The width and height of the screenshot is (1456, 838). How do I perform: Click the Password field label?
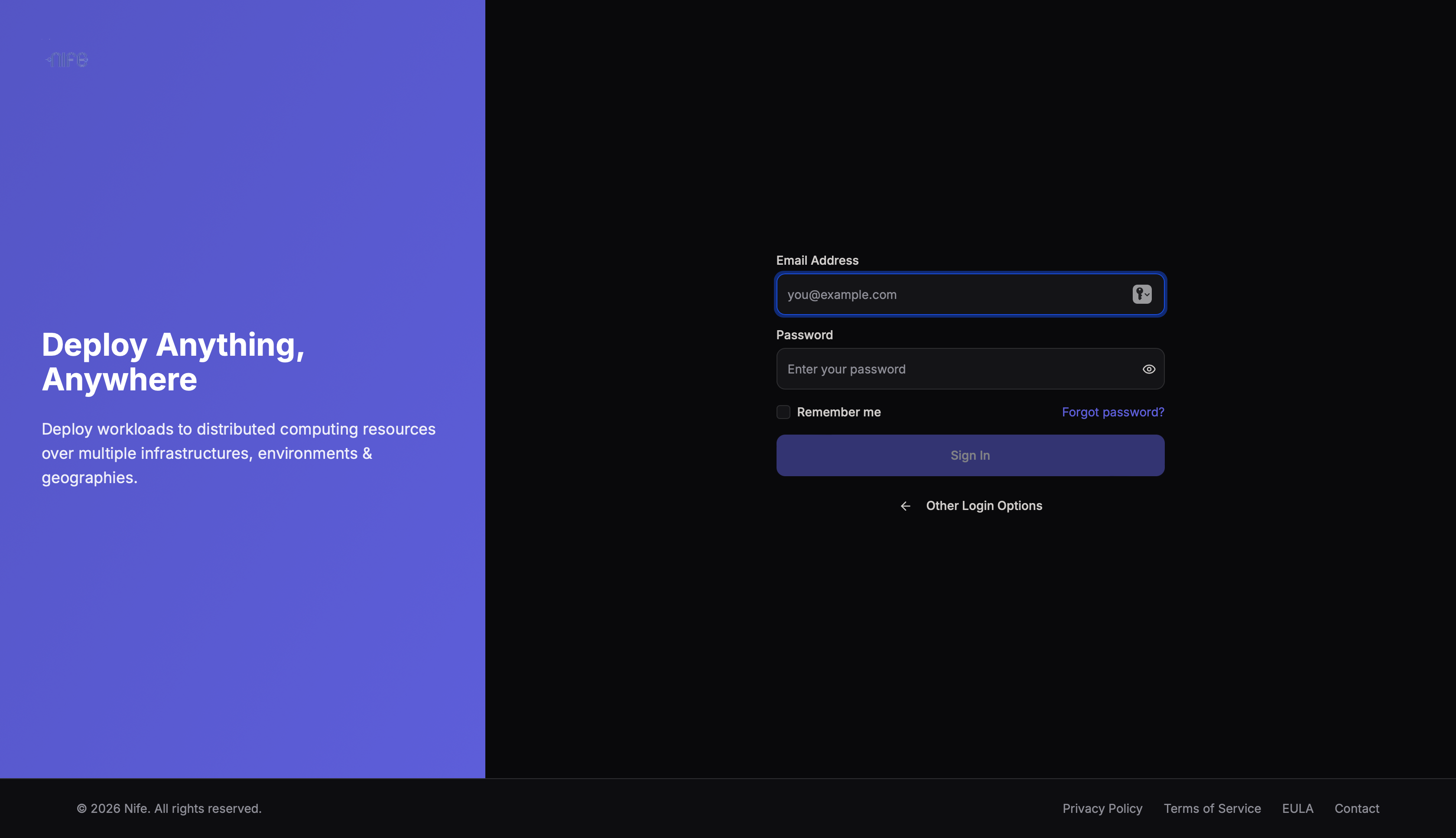(x=804, y=335)
